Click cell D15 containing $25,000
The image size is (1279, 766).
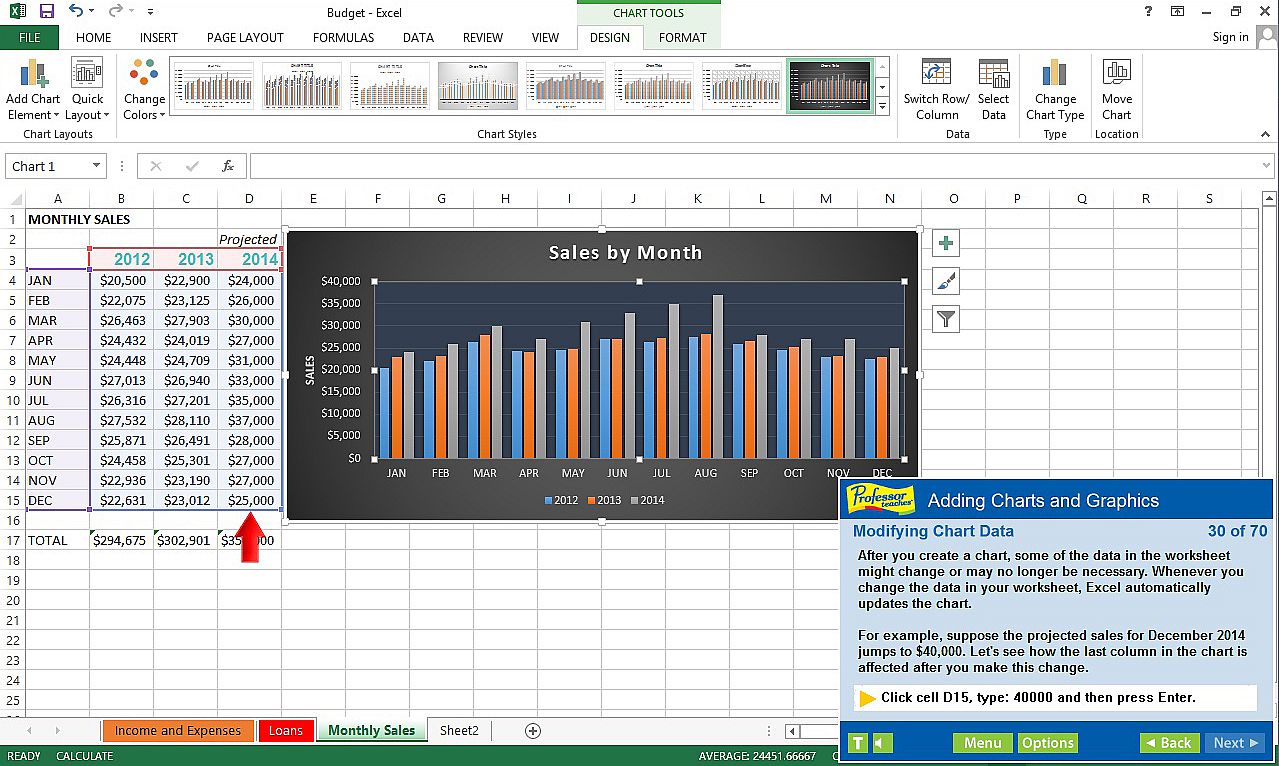tap(250, 500)
